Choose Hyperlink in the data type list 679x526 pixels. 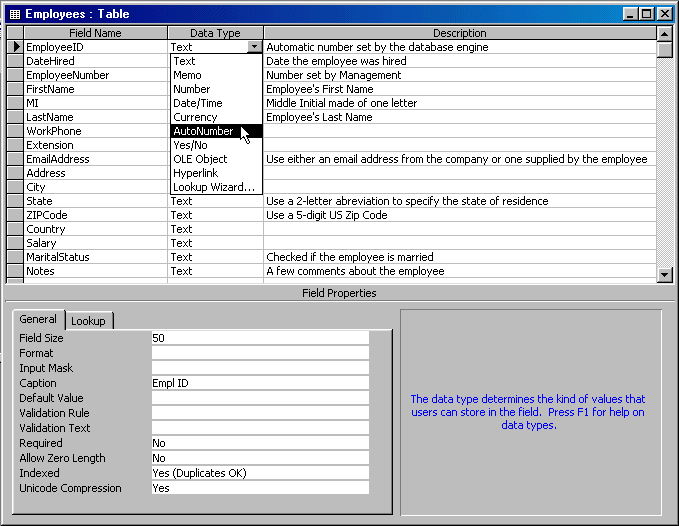[216, 173]
